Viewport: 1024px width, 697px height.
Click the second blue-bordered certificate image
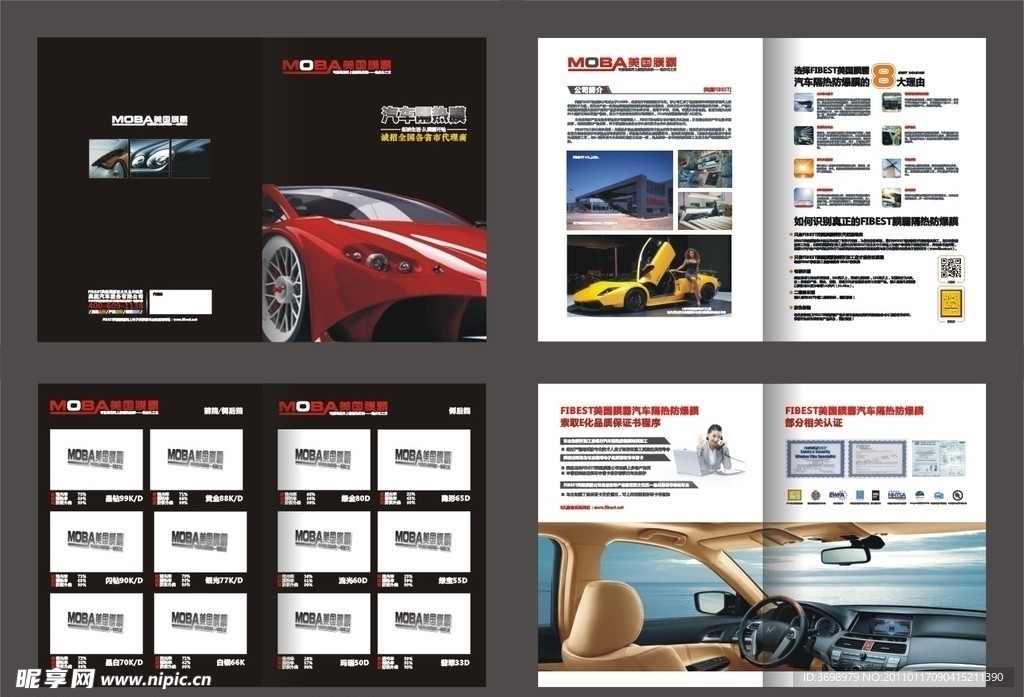[x=877, y=459]
